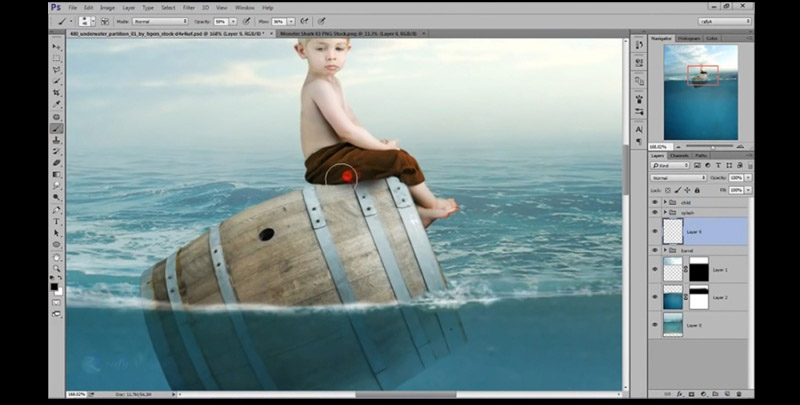Select the Hand tool

pyautogui.click(x=57, y=258)
